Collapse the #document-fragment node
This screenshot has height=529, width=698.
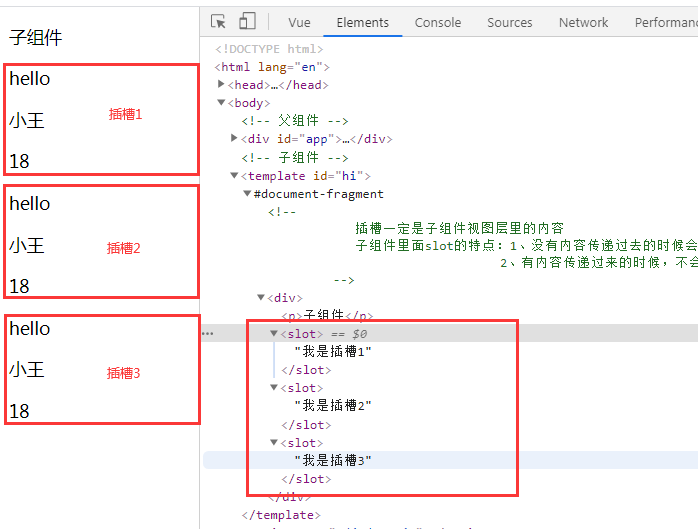(247, 194)
